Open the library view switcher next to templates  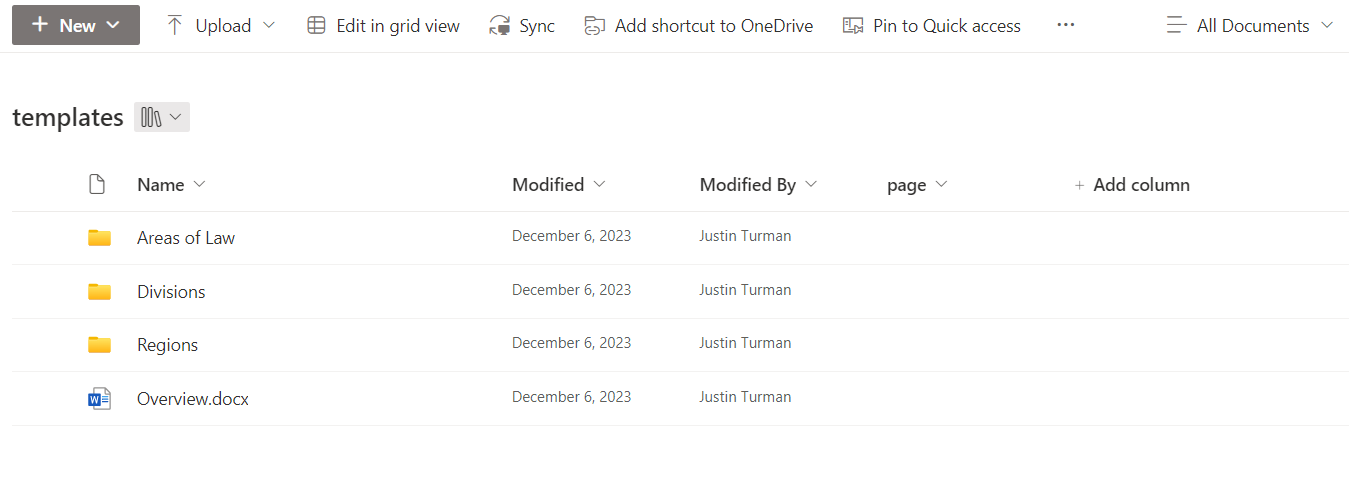click(162, 118)
